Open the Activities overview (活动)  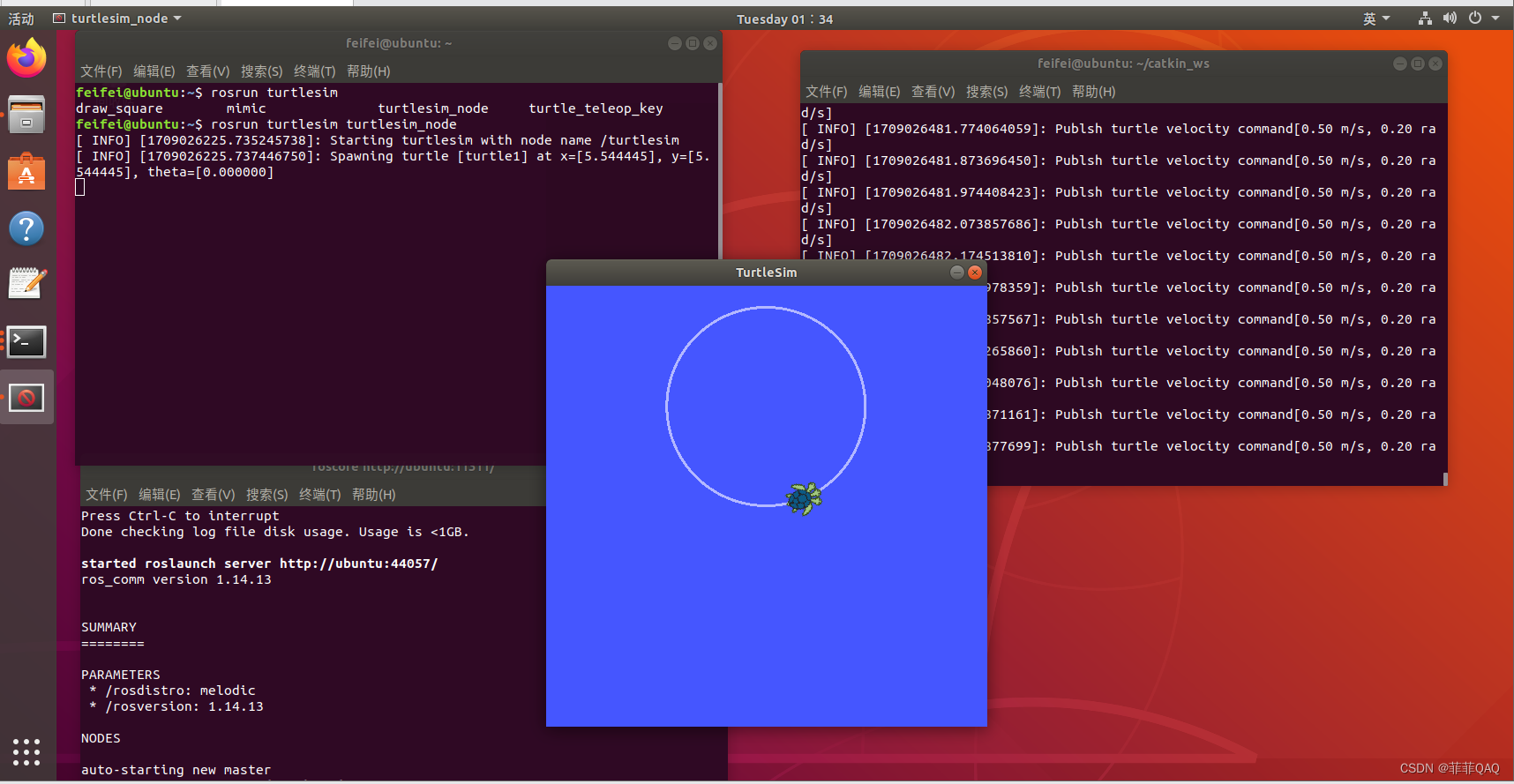21,19
